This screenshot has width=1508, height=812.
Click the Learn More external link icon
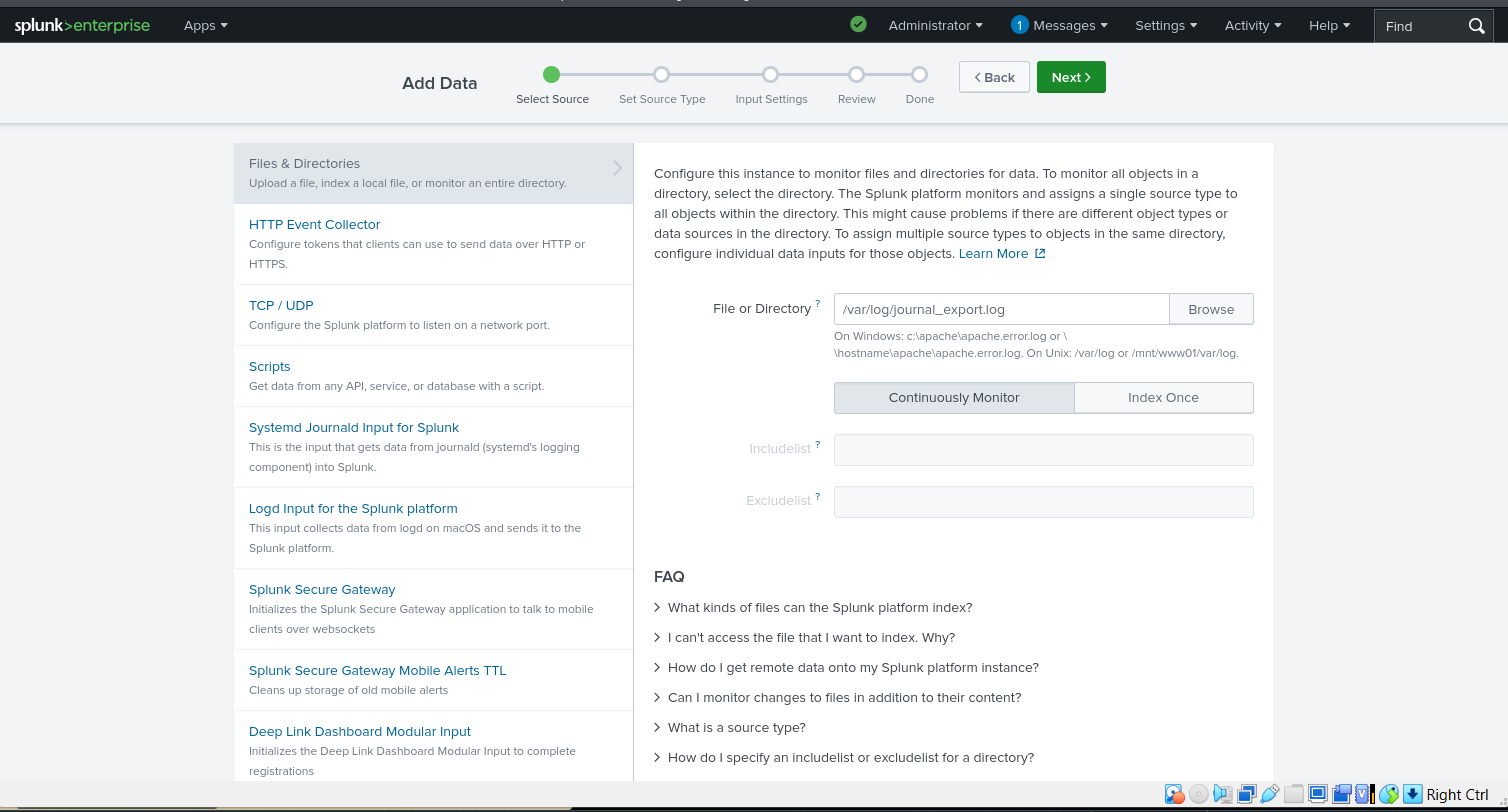(x=1040, y=254)
